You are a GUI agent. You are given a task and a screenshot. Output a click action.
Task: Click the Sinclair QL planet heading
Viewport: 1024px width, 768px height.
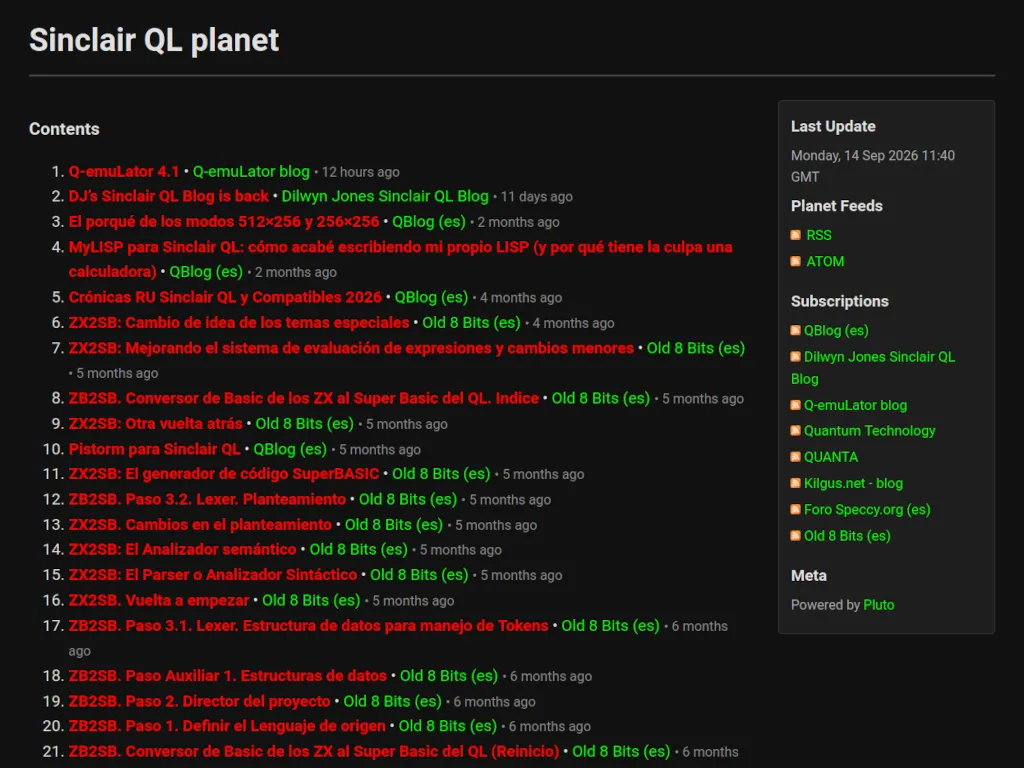(154, 40)
